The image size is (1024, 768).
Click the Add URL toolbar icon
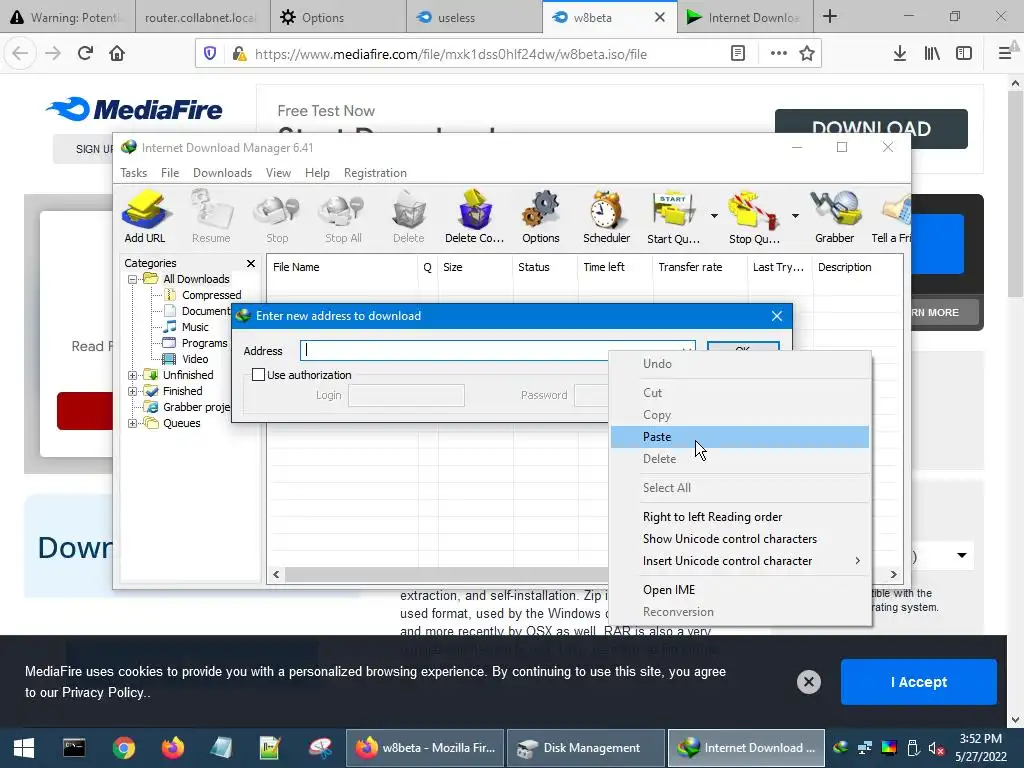pos(145,217)
